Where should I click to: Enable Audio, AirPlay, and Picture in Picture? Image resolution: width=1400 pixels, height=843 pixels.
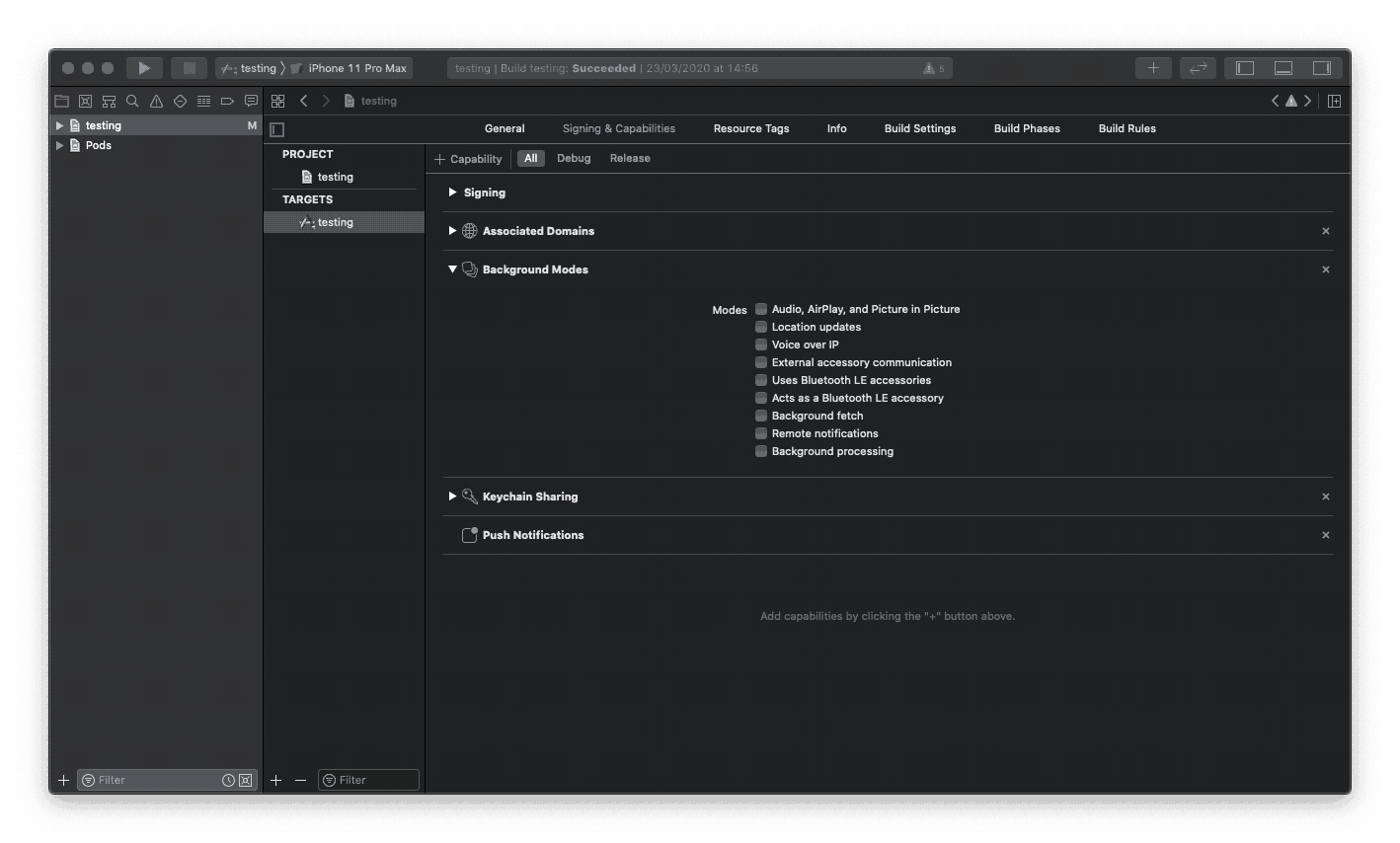[x=761, y=309]
